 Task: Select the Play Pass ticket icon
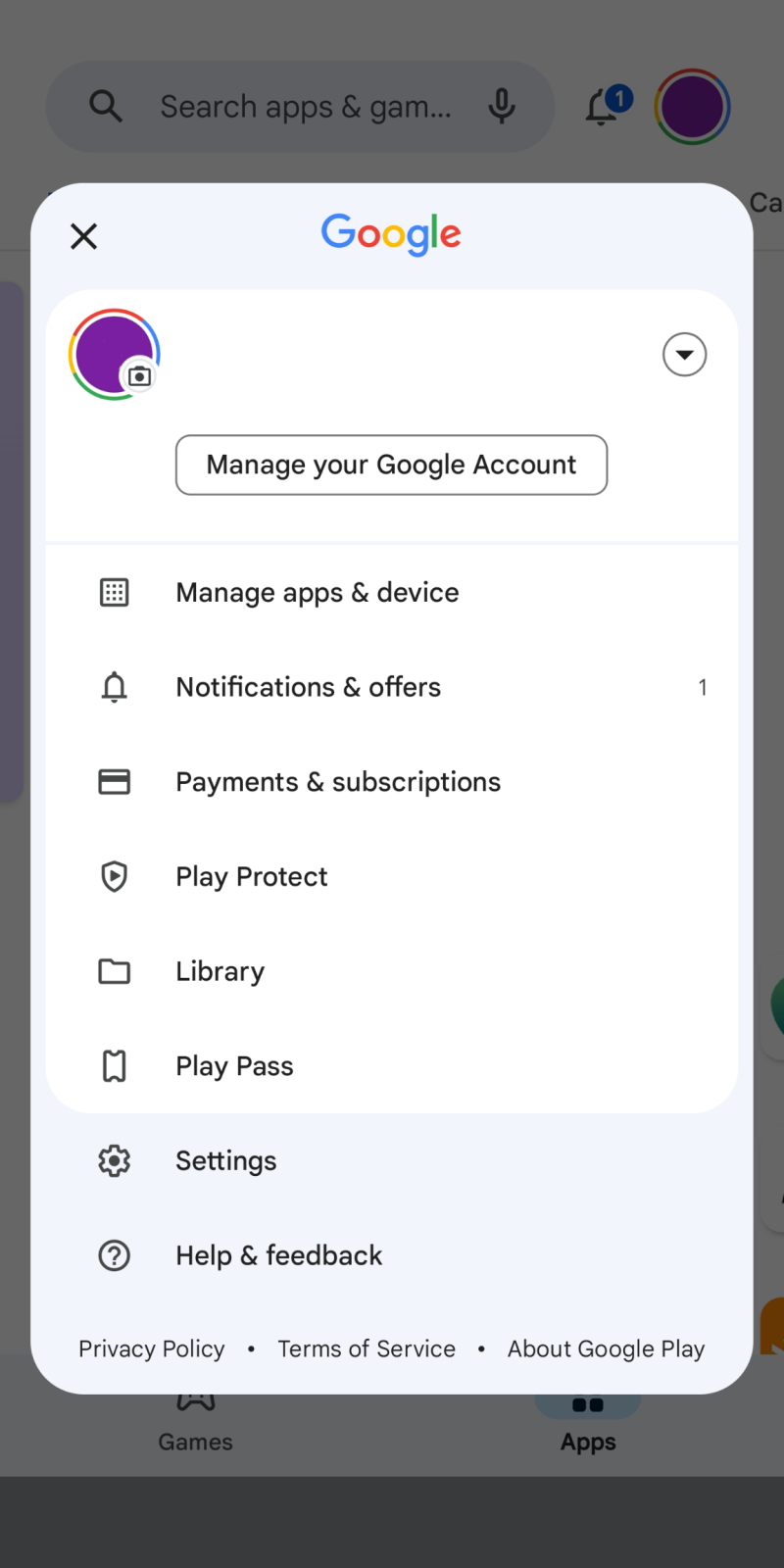tap(115, 1065)
